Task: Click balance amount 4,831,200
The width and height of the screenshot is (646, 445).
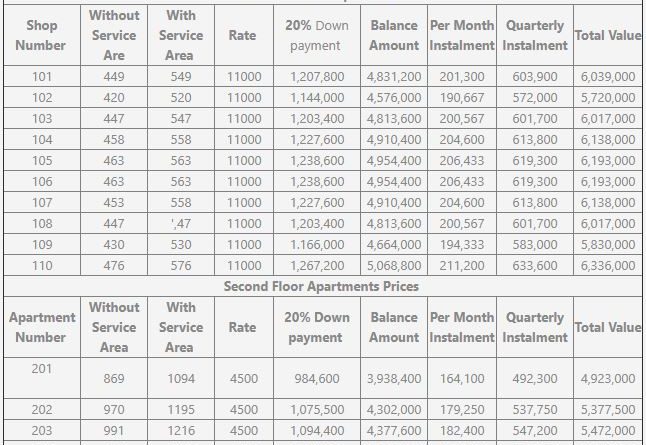Action: tap(394, 77)
